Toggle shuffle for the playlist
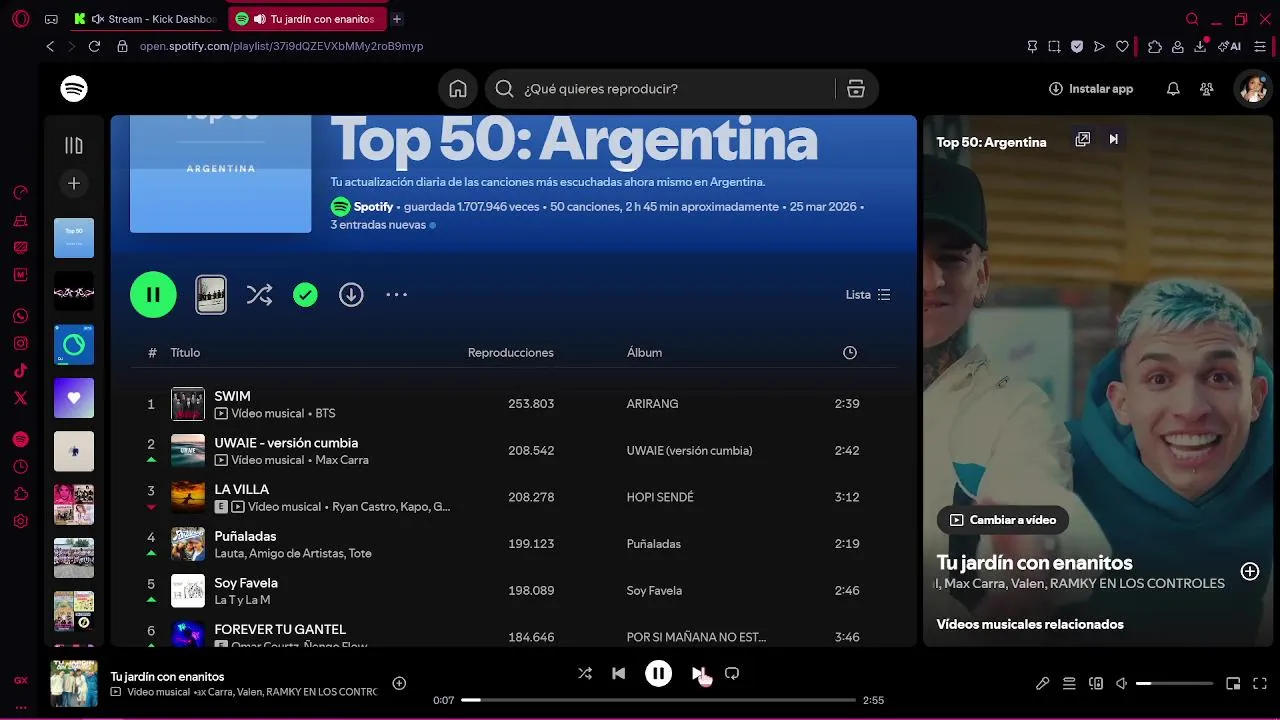Viewport: 1280px width, 720px height. click(259, 294)
